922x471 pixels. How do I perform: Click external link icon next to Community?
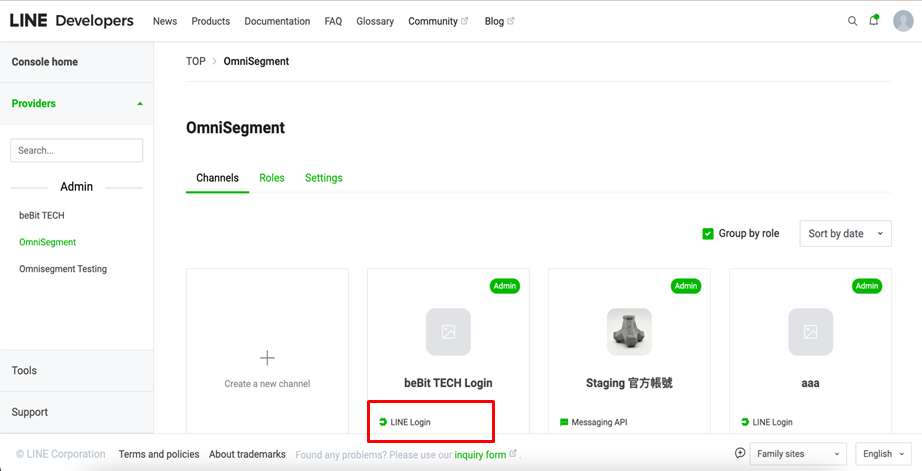click(x=465, y=21)
